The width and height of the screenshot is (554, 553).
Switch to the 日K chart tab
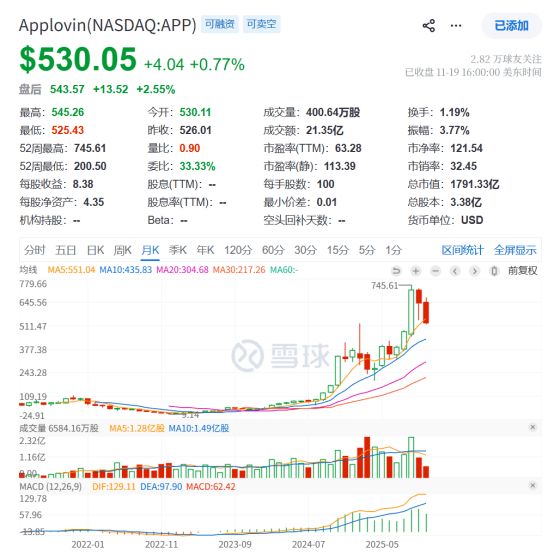[95, 250]
